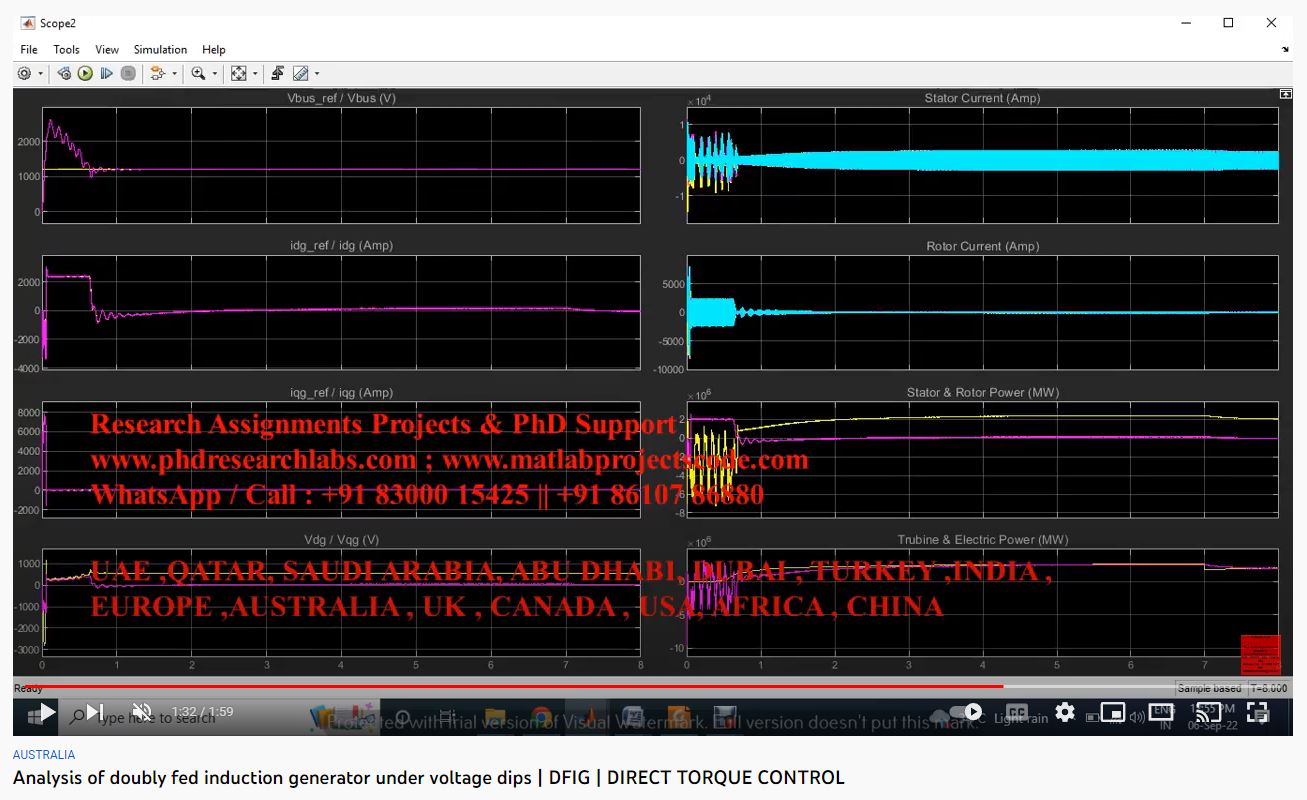Run the simulation with the green Run button
Screen dimensions: 1307x800
click(85, 73)
